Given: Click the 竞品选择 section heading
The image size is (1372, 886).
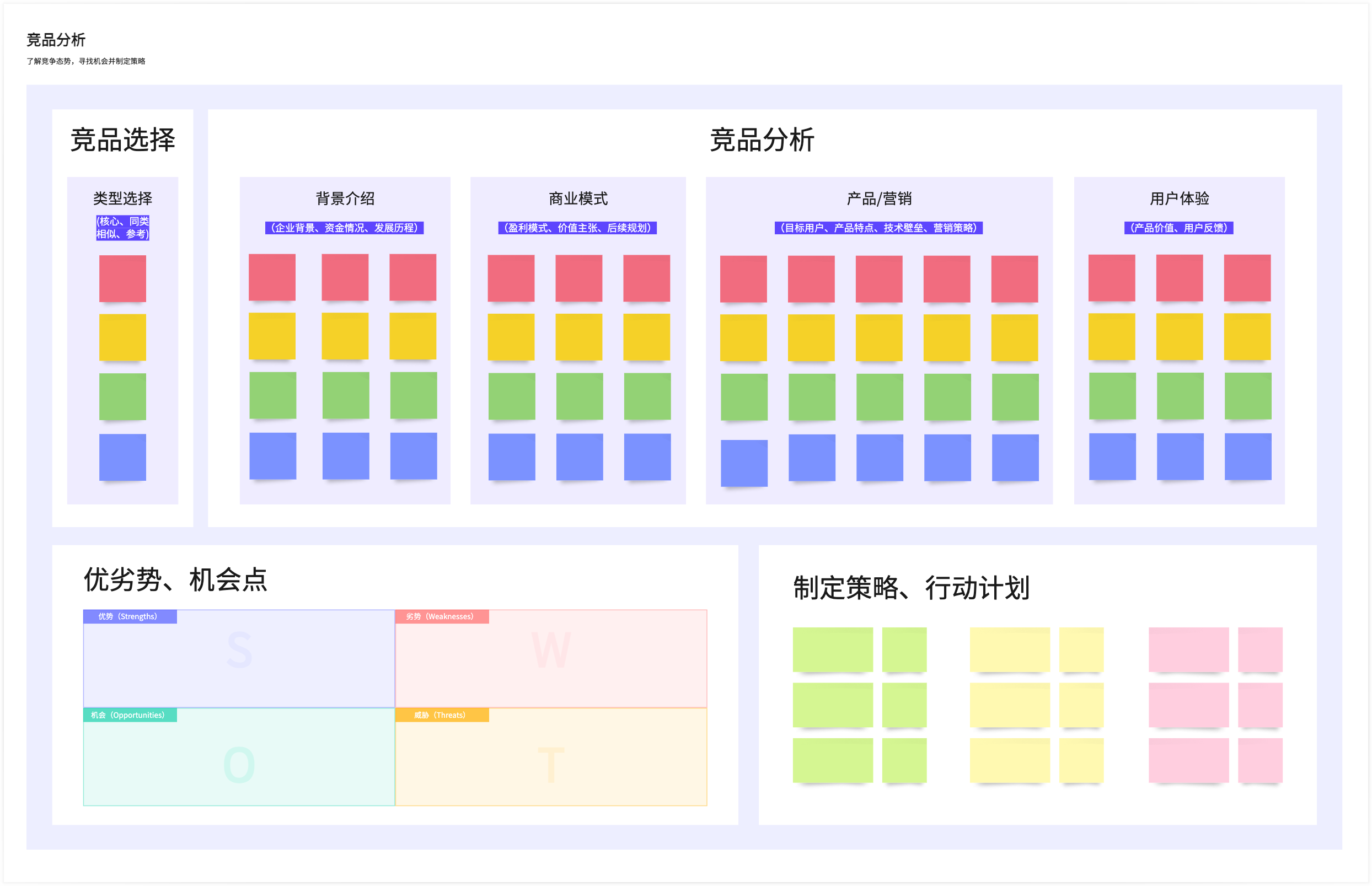Looking at the screenshot, I should pos(122,140).
